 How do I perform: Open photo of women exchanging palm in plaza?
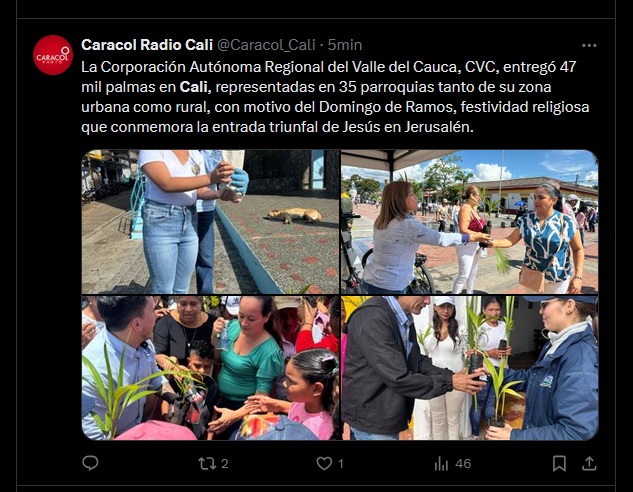pyautogui.click(x=470, y=222)
